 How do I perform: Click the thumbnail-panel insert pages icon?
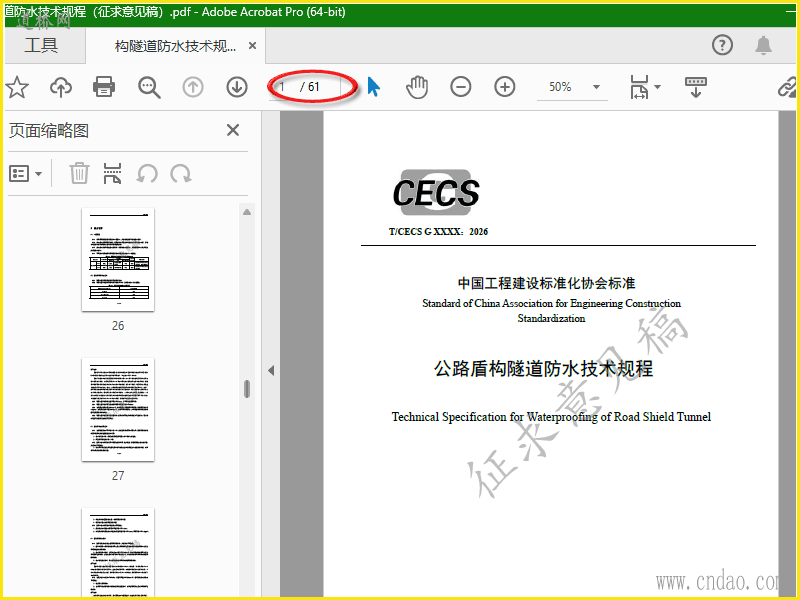[x=112, y=173]
